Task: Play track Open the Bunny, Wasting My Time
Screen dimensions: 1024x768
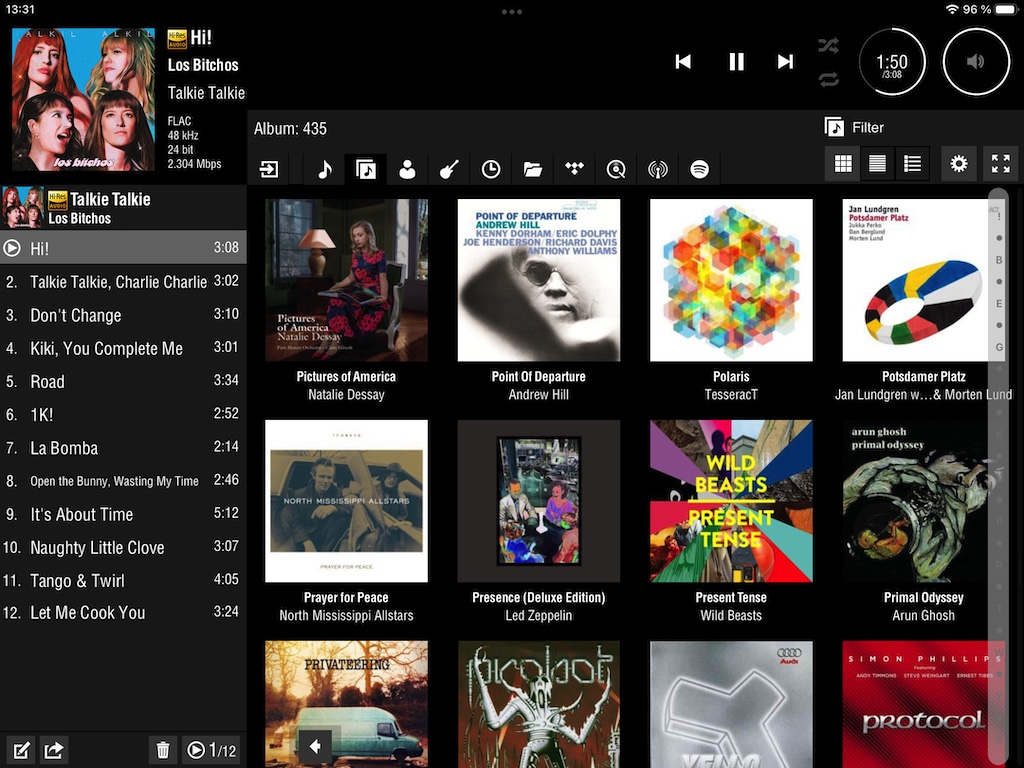Action: pos(123,481)
